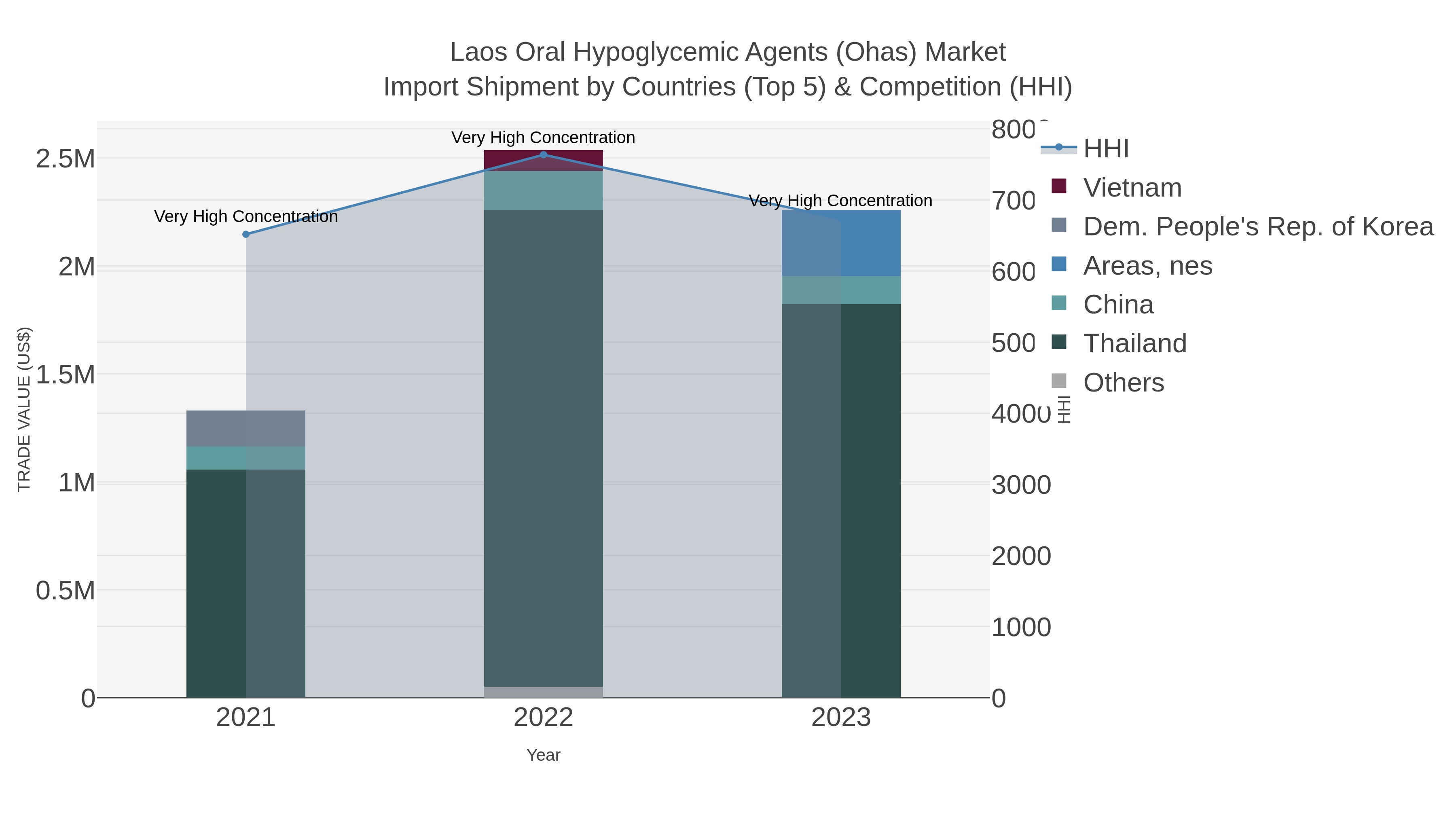This screenshot has width=1456, height=819.
Task: Select the 2022 HHI data point
Action: click(543, 155)
